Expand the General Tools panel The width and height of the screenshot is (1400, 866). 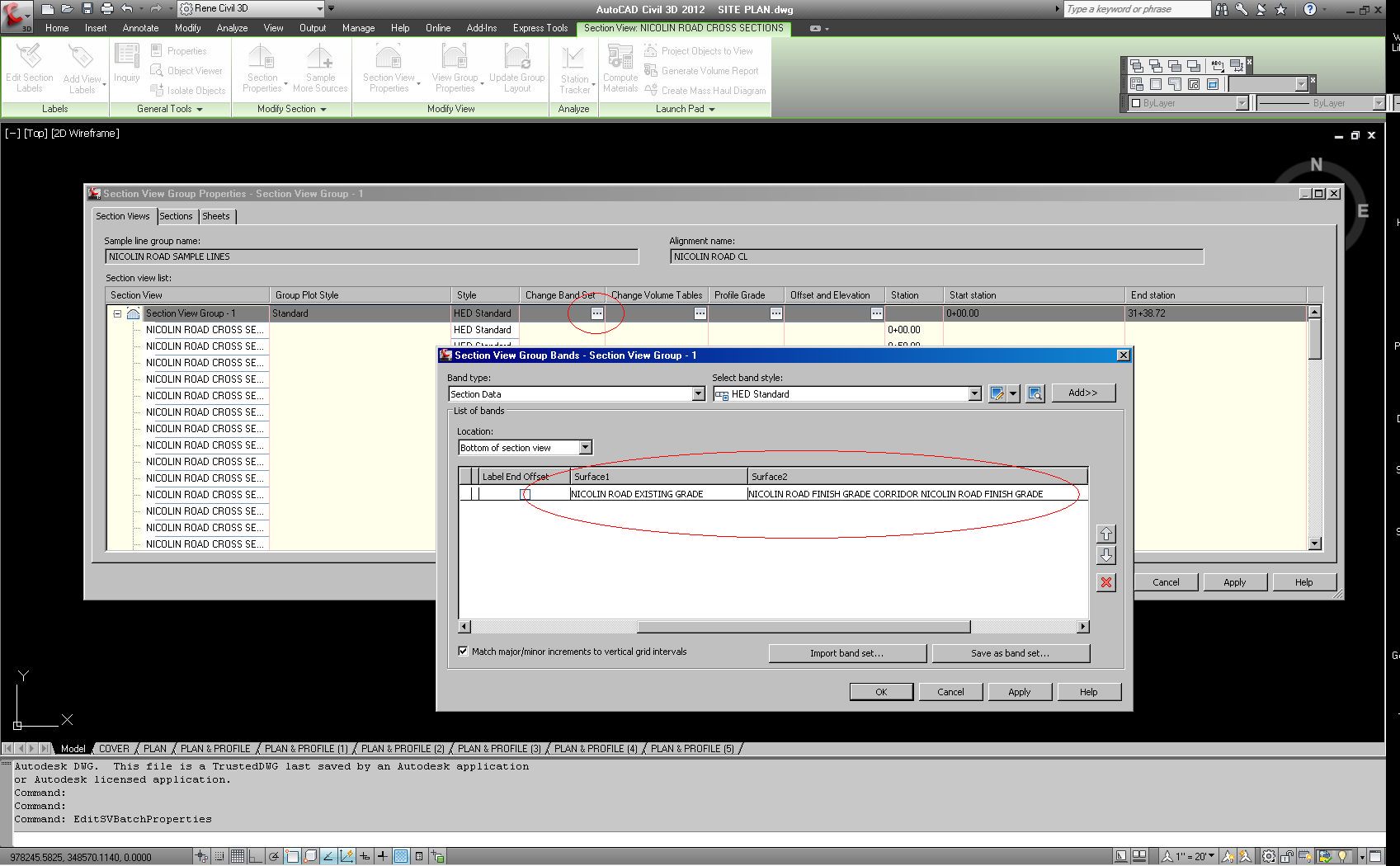[170, 109]
